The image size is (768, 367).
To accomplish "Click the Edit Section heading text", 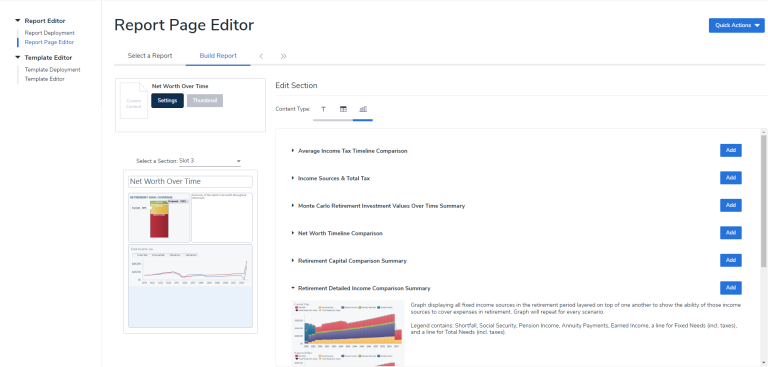I will [x=296, y=85].
